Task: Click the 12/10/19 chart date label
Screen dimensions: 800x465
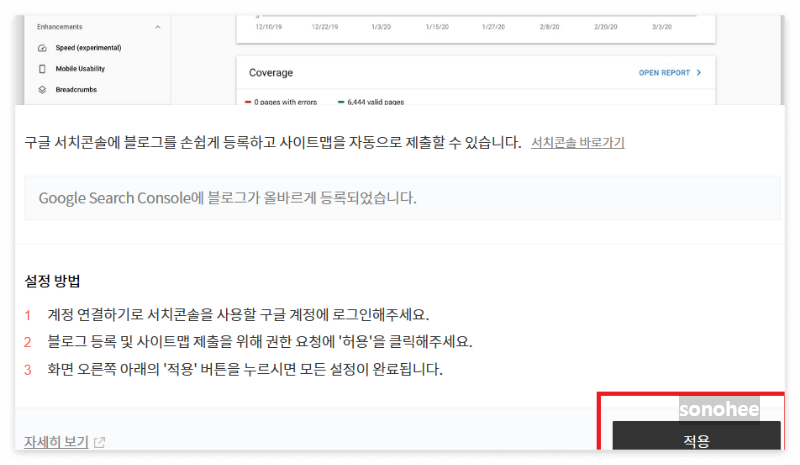Action: tap(268, 27)
